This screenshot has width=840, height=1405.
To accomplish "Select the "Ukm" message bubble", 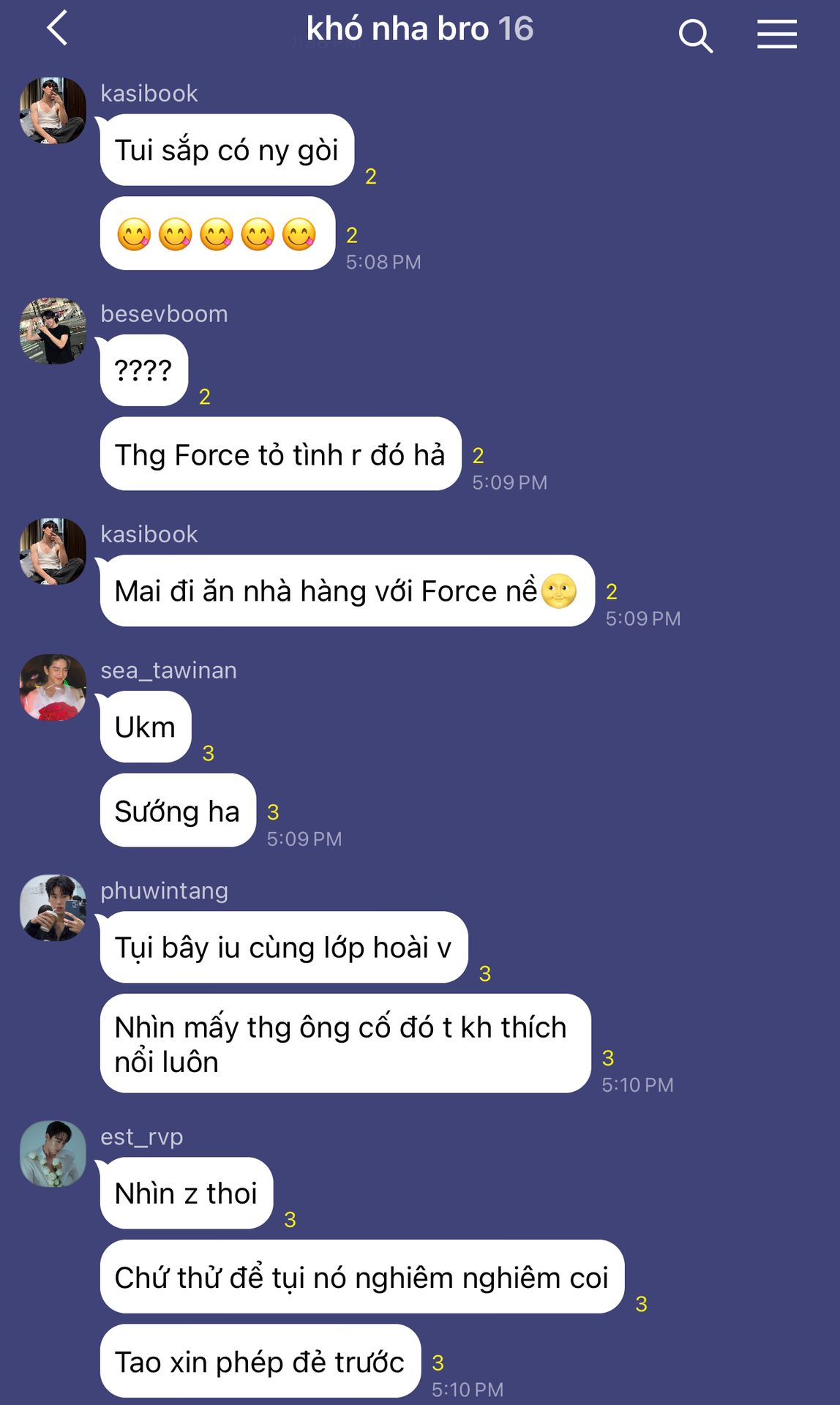I will coord(145,727).
